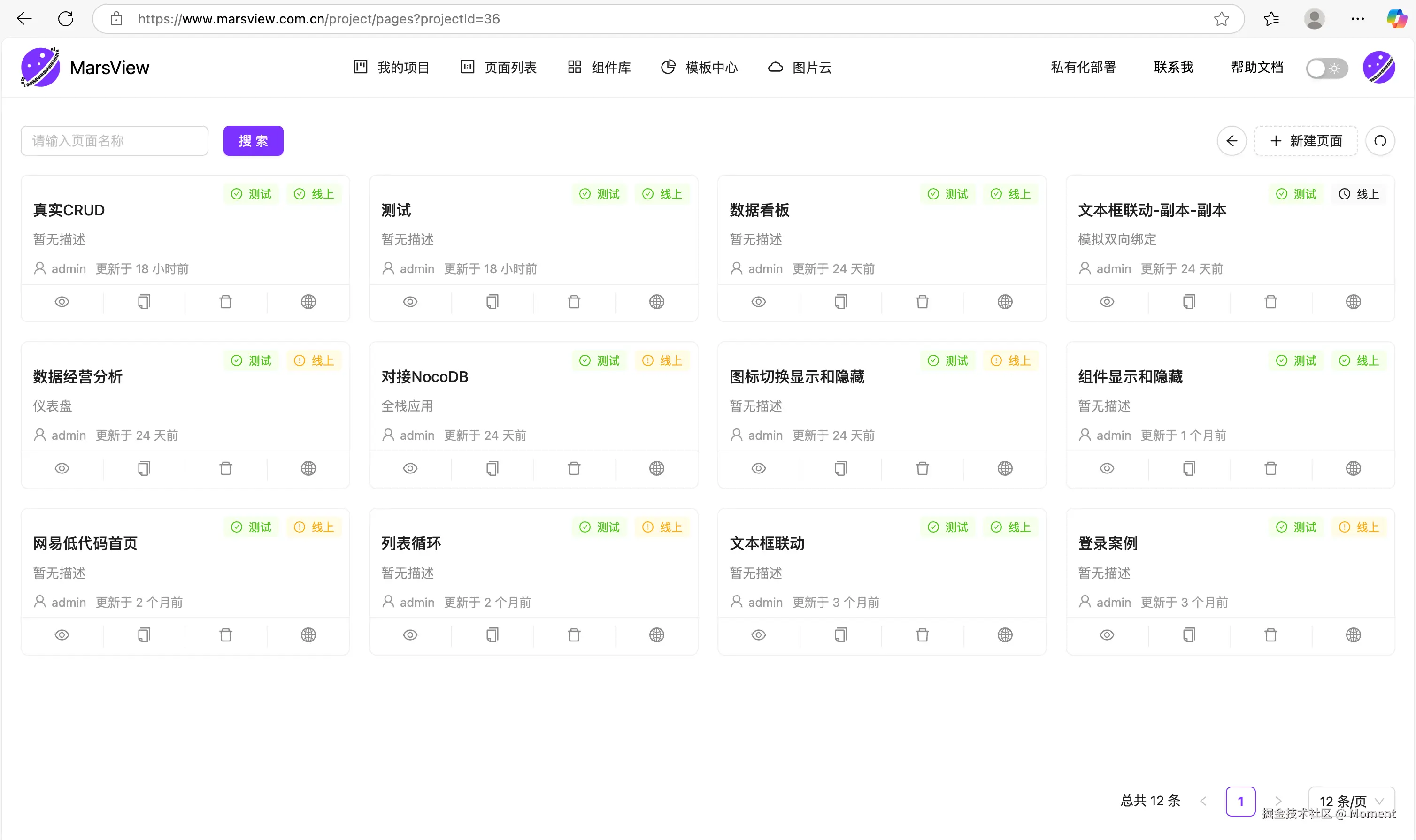
Task: Click globe icon on 网易低代码首页 card
Action: (x=308, y=635)
